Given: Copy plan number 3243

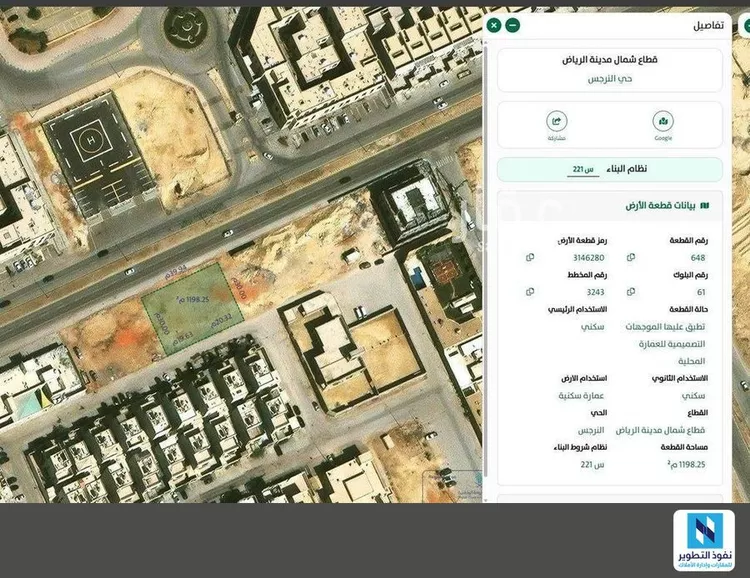Looking at the screenshot, I should [530, 292].
